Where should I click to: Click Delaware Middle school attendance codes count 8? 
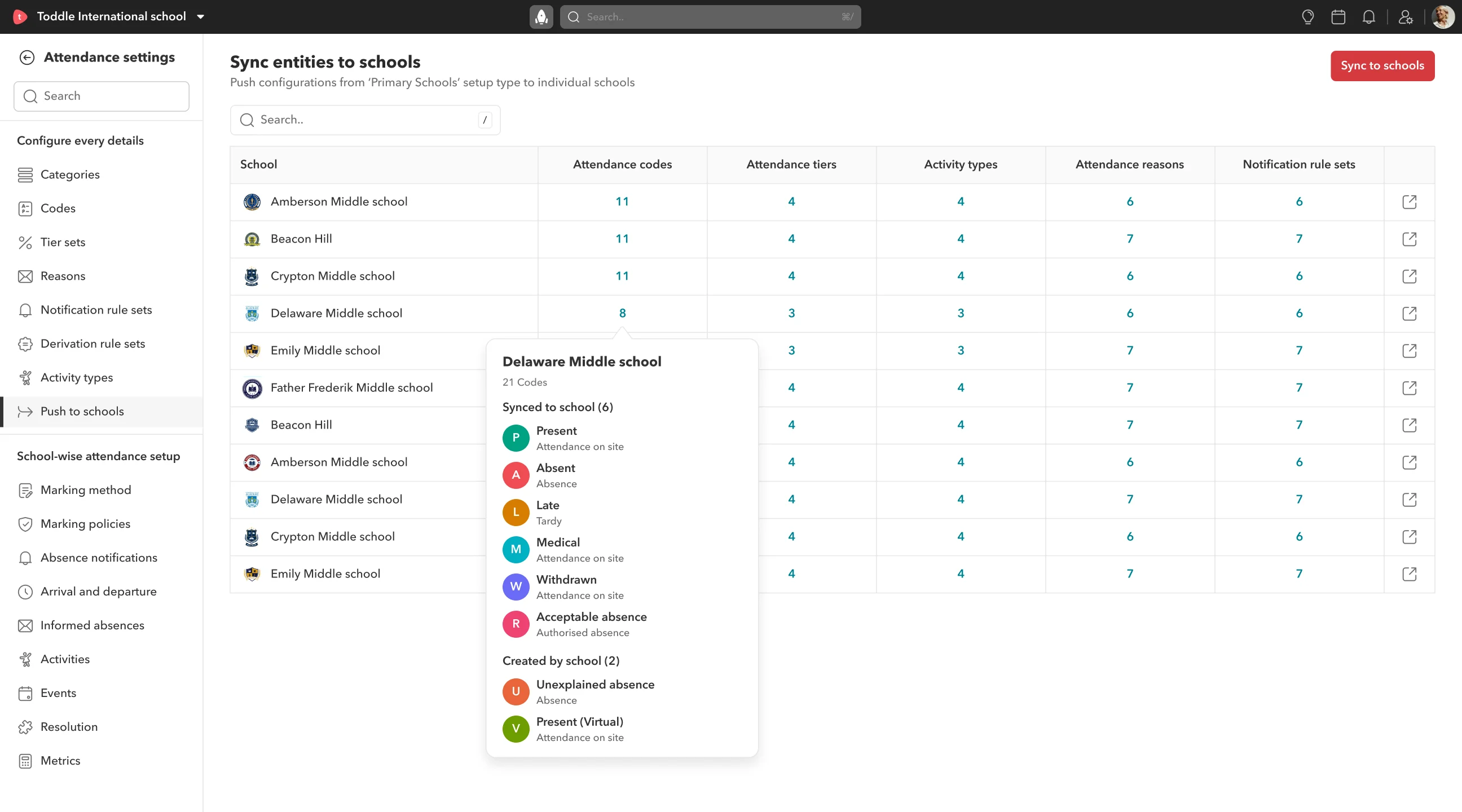[x=622, y=313]
